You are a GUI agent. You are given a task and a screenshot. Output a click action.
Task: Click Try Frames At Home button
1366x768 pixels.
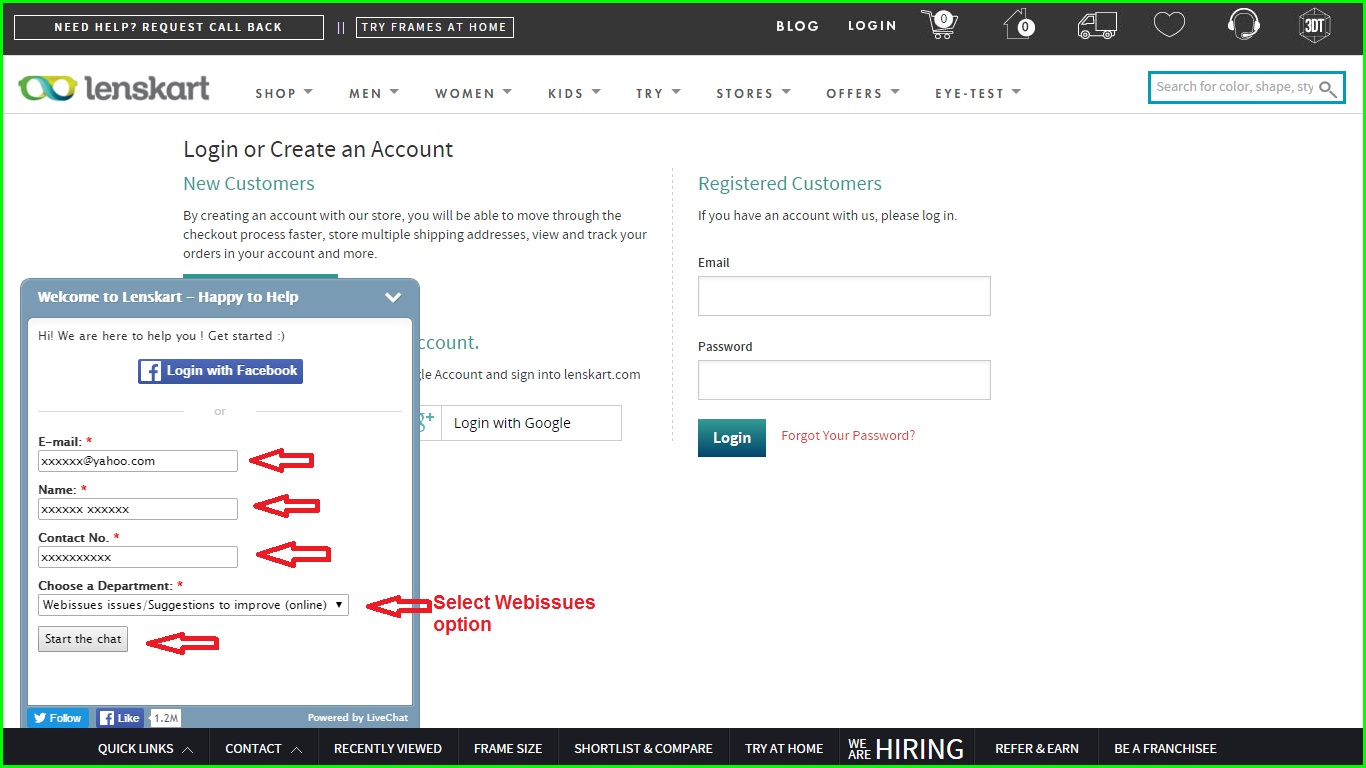point(434,27)
